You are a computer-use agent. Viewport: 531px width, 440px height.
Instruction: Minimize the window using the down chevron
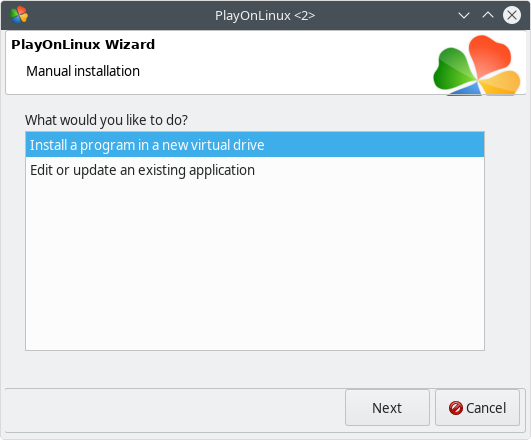click(464, 15)
